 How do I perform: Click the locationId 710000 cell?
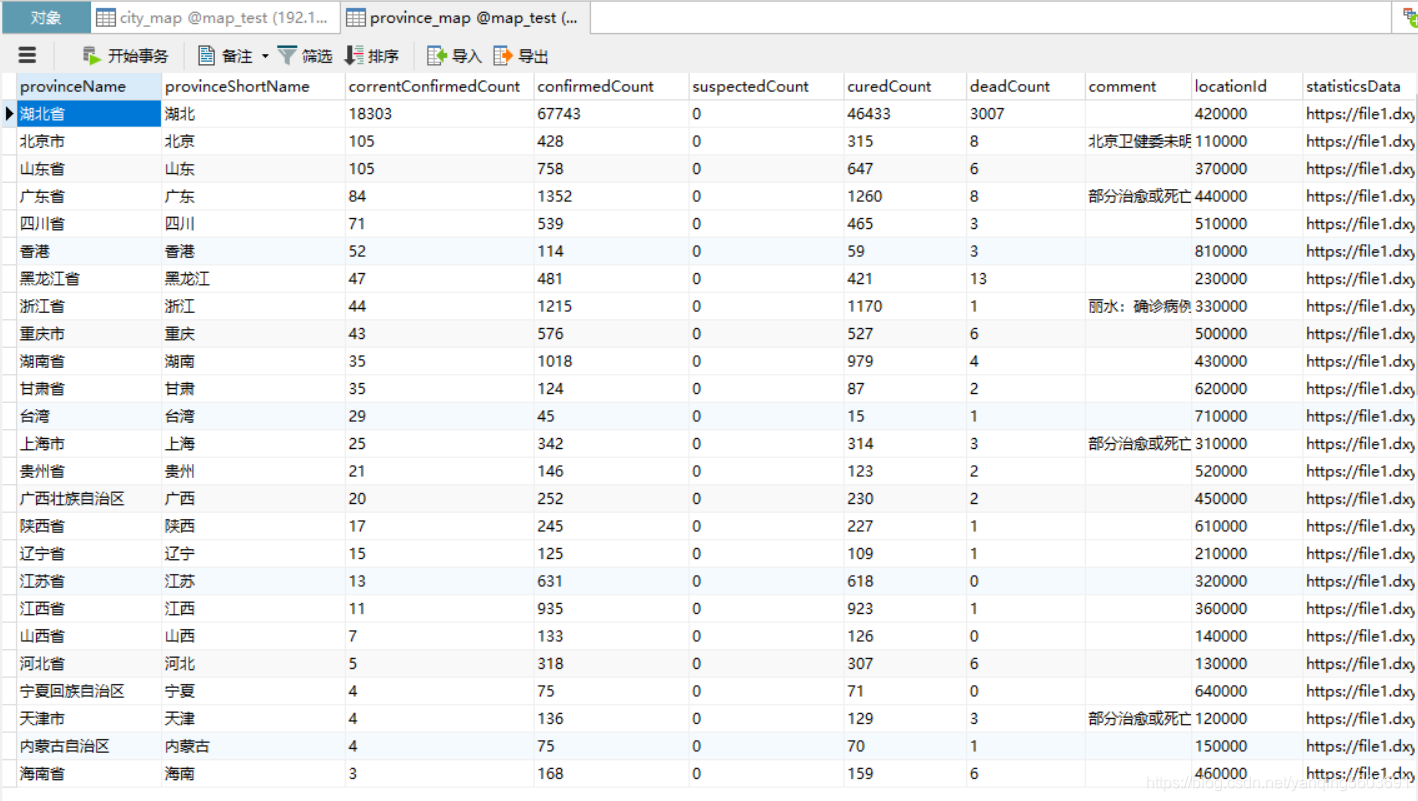point(1247,416)
